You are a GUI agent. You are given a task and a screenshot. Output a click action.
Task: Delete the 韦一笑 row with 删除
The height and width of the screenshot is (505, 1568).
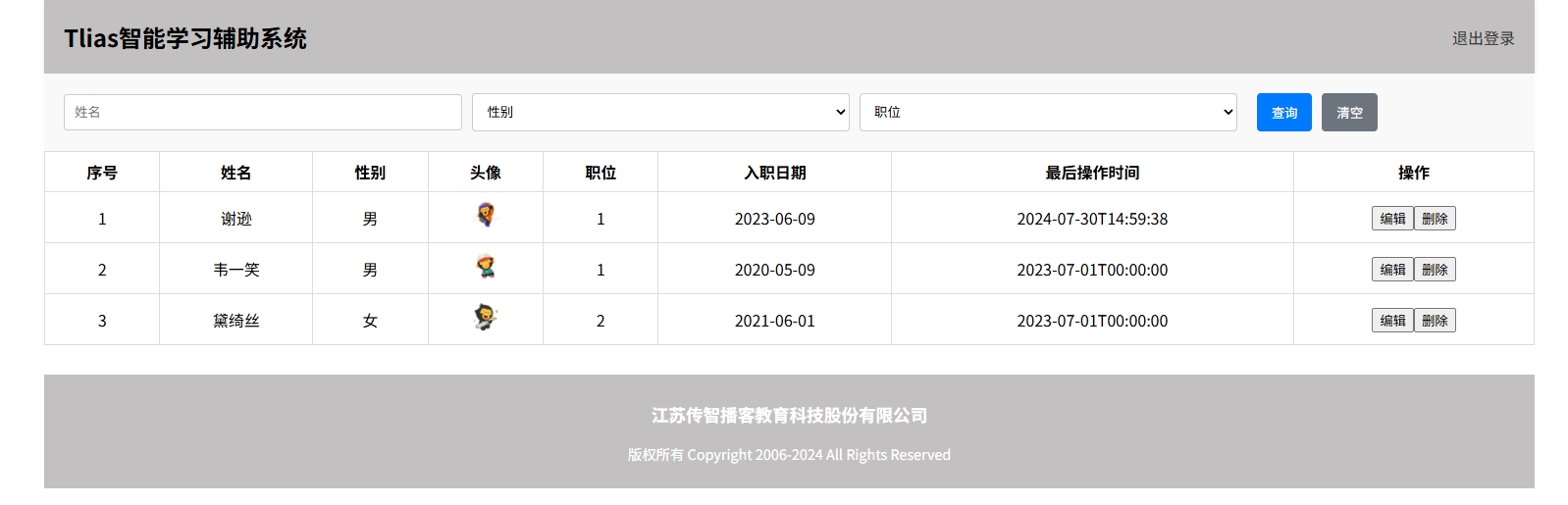coord(1435,269)
